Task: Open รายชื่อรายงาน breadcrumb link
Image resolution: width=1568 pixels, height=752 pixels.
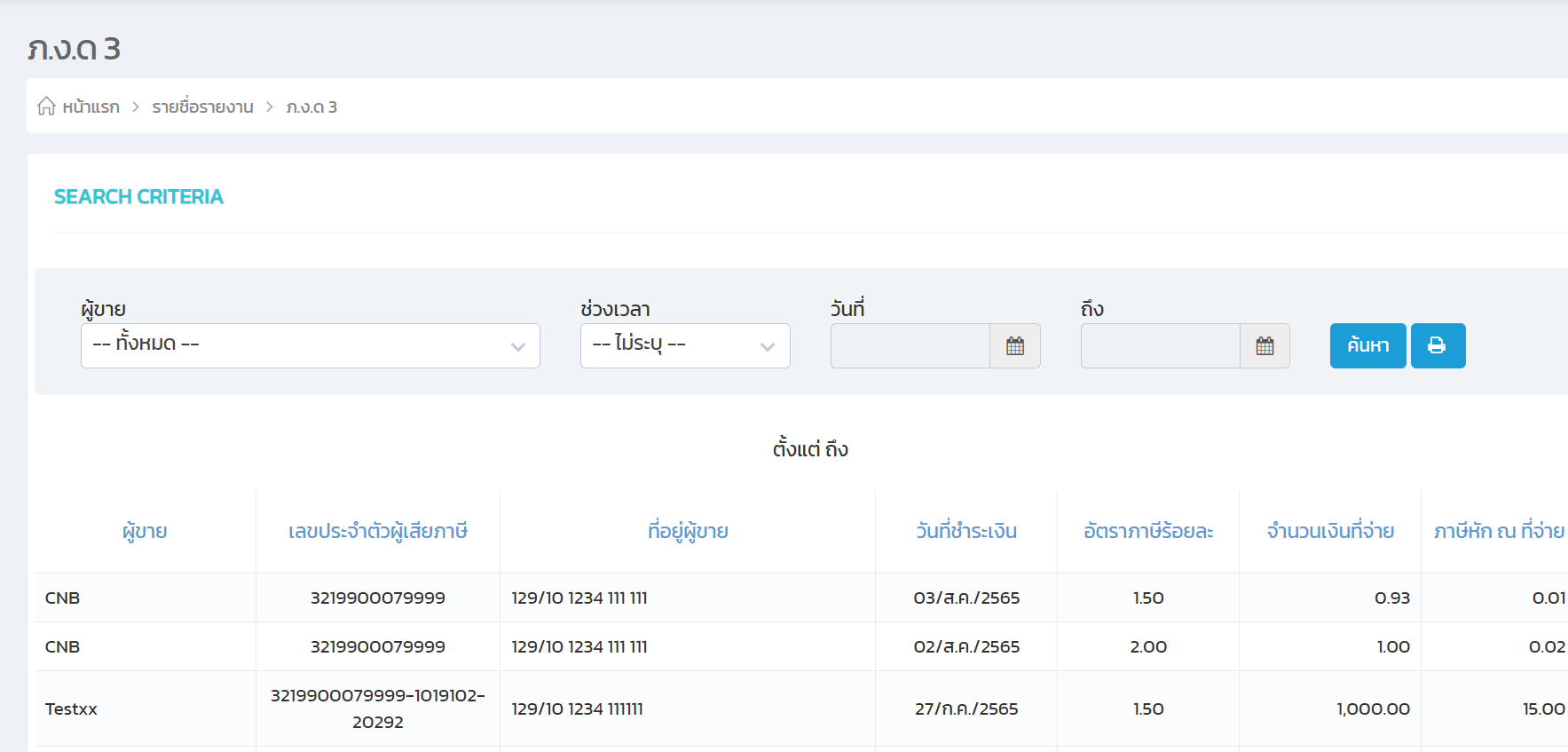Action: click(202, 107)
